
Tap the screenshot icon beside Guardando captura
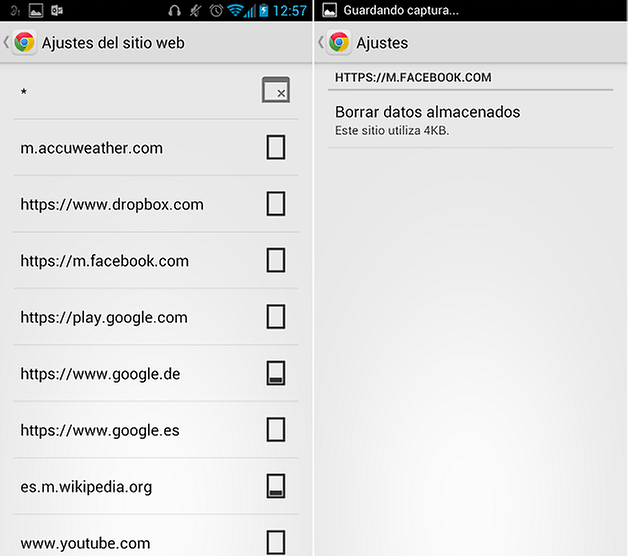pos(330,10)
